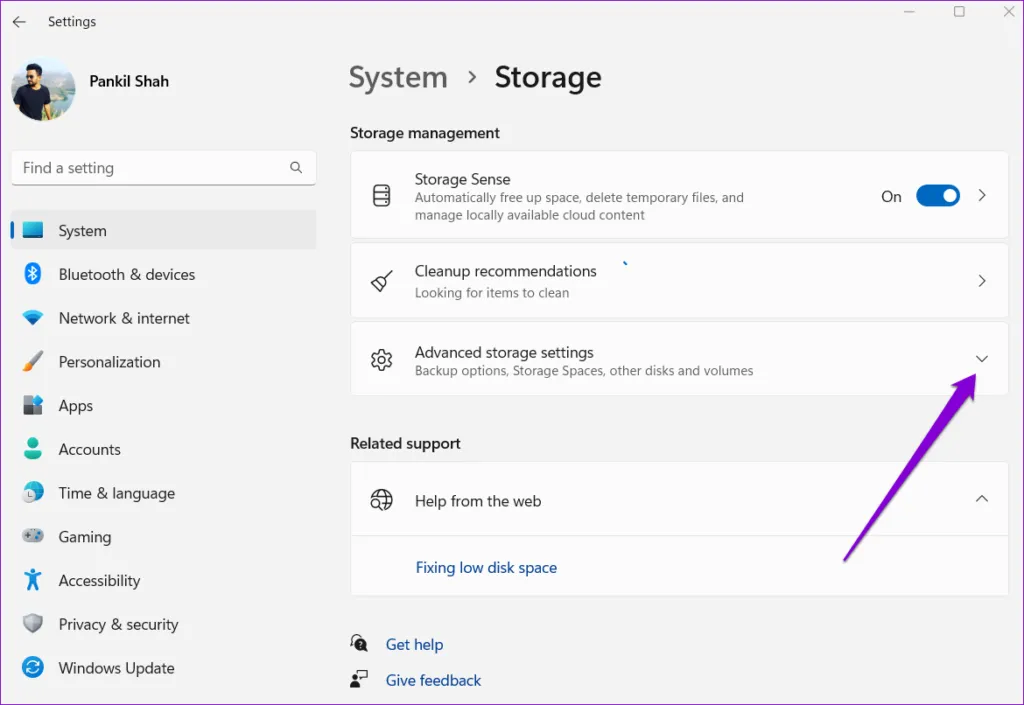The width and height of the screenshot is (1024, 705).
Task: Select Accounts in the sidebar
Action: 89,449
